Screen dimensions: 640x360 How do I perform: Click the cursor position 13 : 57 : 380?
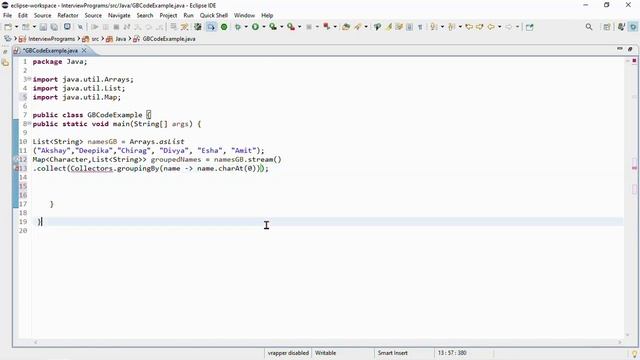pos(452,353)
